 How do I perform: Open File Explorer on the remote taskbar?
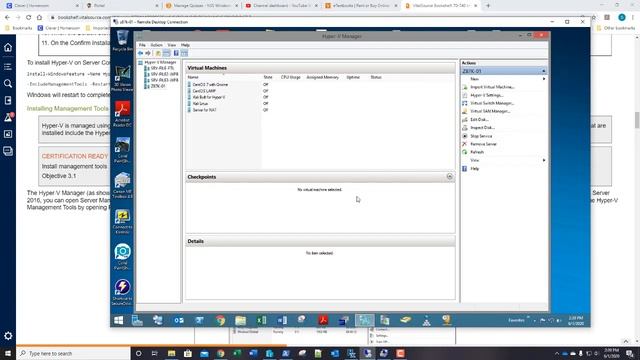pyautogui.click(x=241, y=320)
